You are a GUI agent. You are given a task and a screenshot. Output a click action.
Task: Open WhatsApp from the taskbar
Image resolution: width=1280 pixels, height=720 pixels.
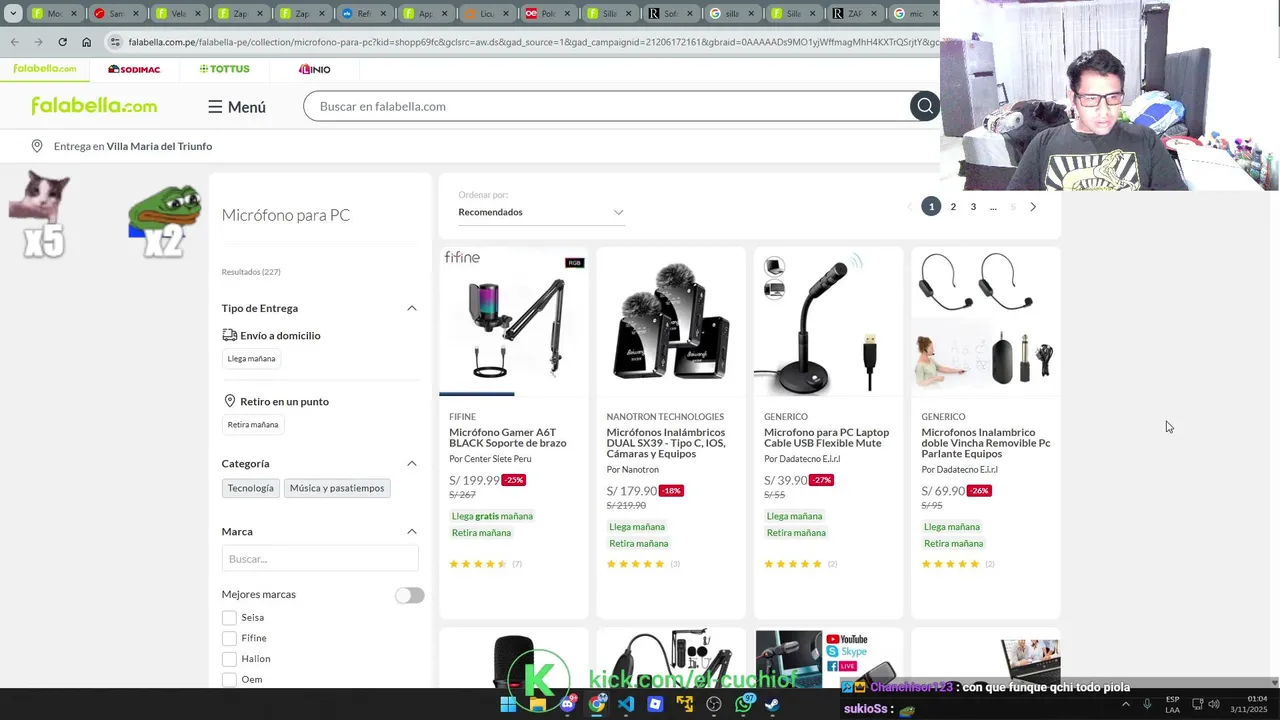tap(743, 704)
